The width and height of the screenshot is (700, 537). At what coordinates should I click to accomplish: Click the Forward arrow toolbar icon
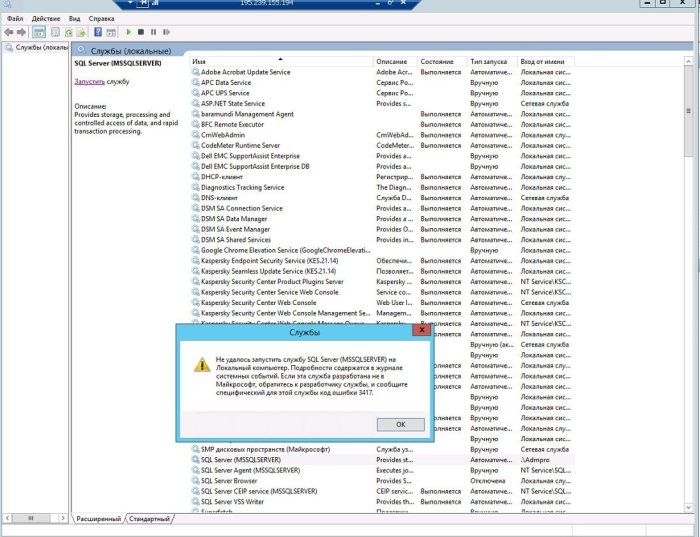point(21,32)
